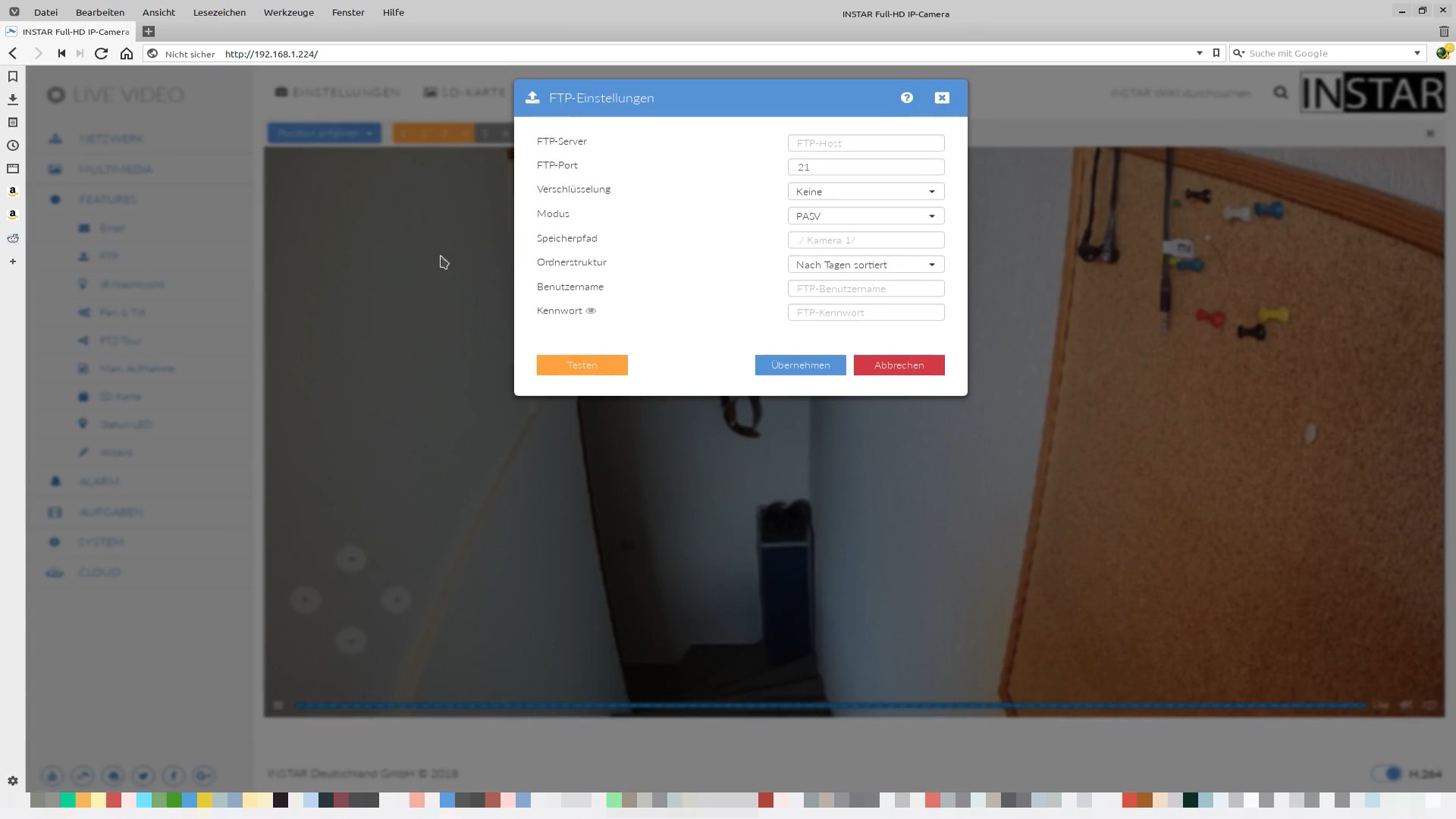Click the orange Testen button
1456x819 pixels.
(582, 366)
